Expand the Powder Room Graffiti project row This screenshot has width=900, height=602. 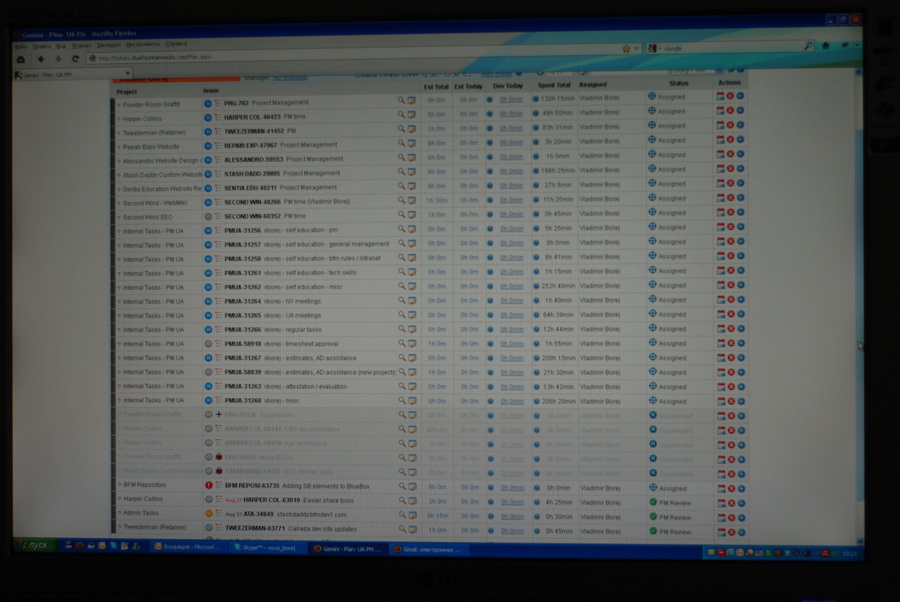pyautogui.click(x=118, y=104)
